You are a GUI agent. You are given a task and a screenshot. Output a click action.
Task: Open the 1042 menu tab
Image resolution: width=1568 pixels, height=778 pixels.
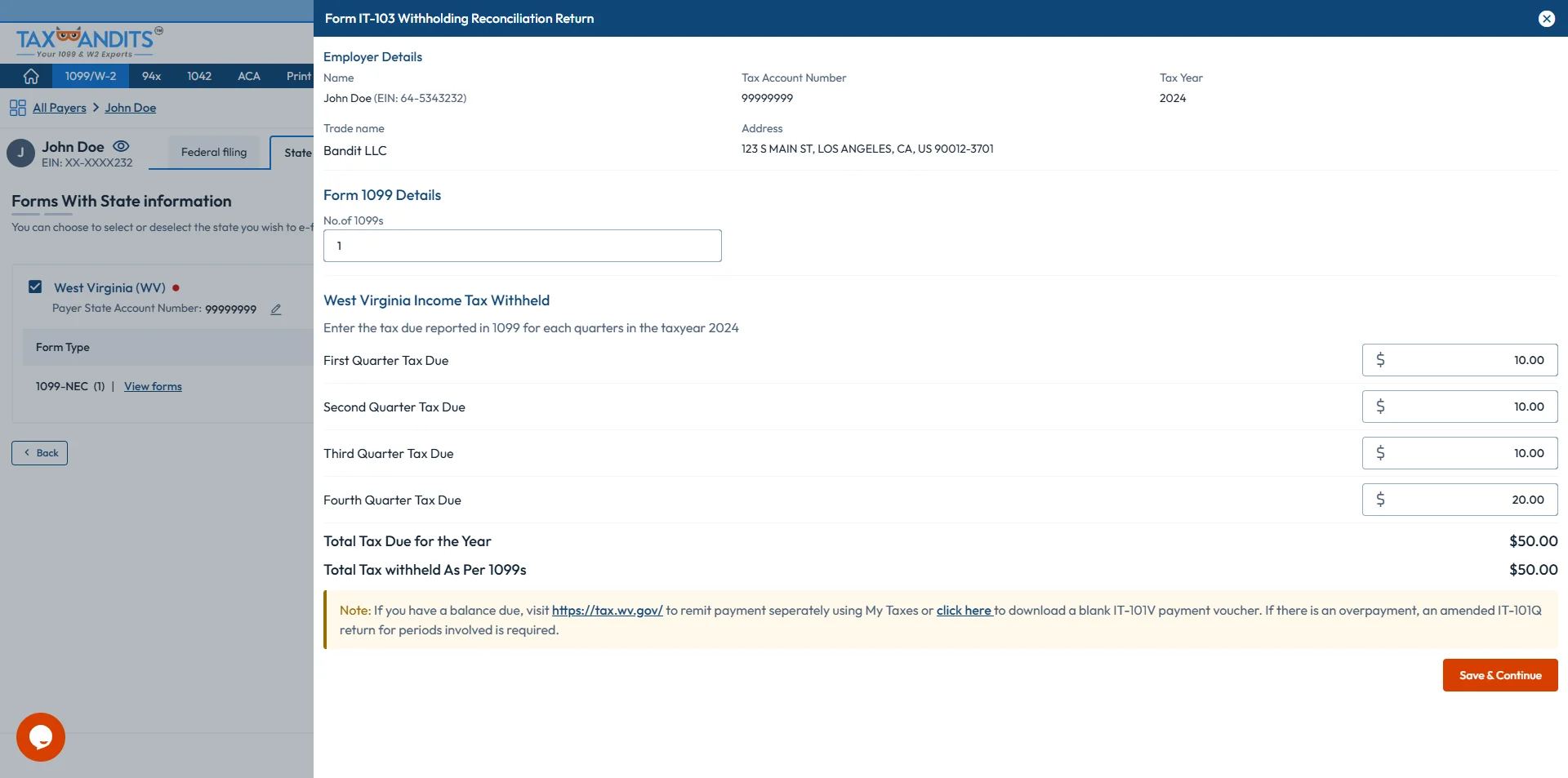click(x=199, y=76)
